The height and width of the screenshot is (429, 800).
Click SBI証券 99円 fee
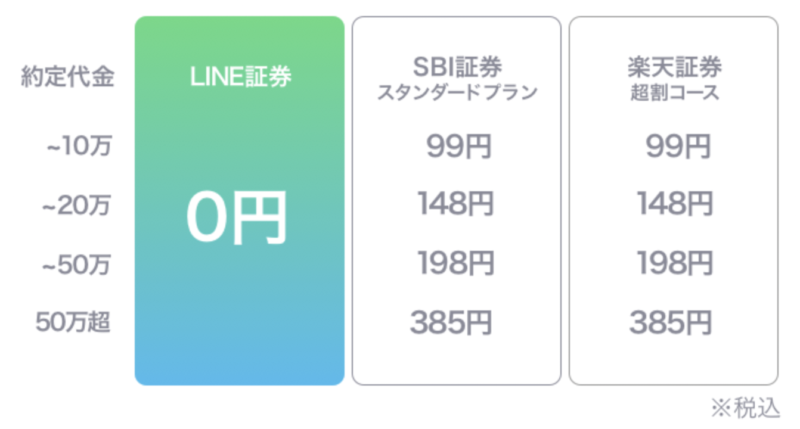pyautogui.click(x=459, y=146)
